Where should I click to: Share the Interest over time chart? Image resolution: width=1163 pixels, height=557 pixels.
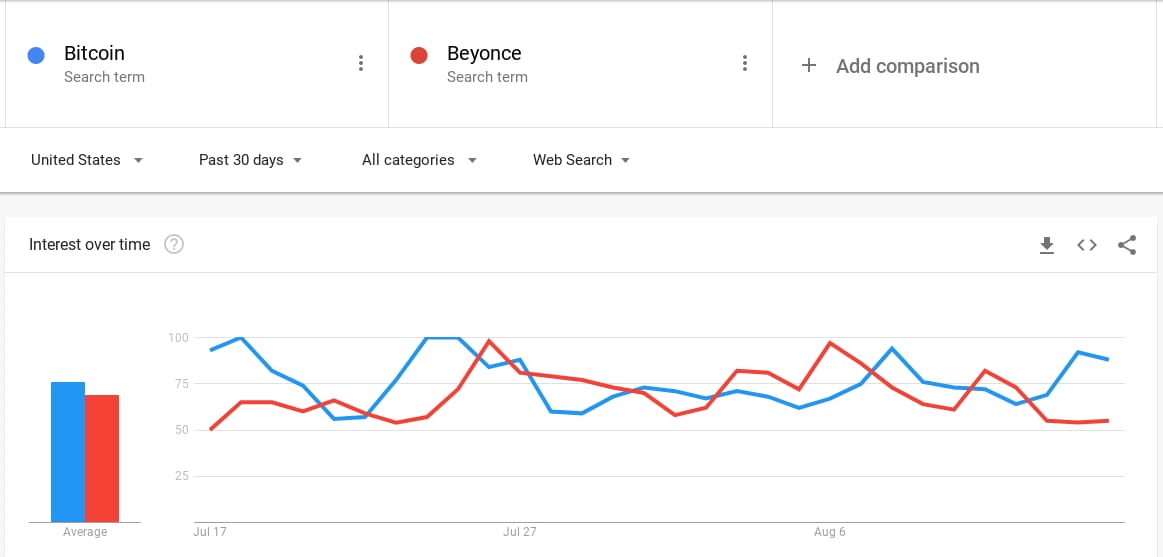[x=1127, y=245]
